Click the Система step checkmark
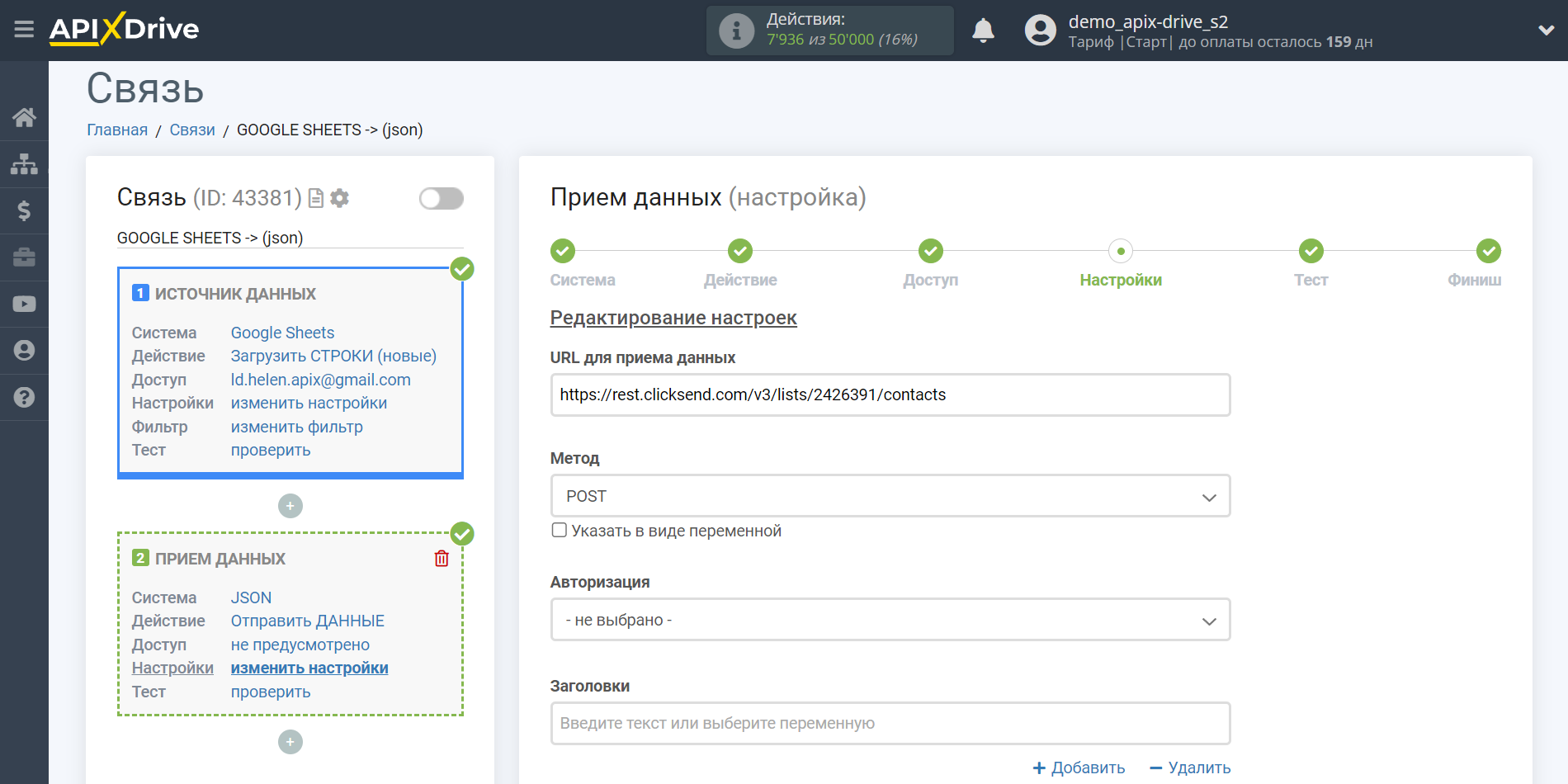1568x784 pixels. 563,251
